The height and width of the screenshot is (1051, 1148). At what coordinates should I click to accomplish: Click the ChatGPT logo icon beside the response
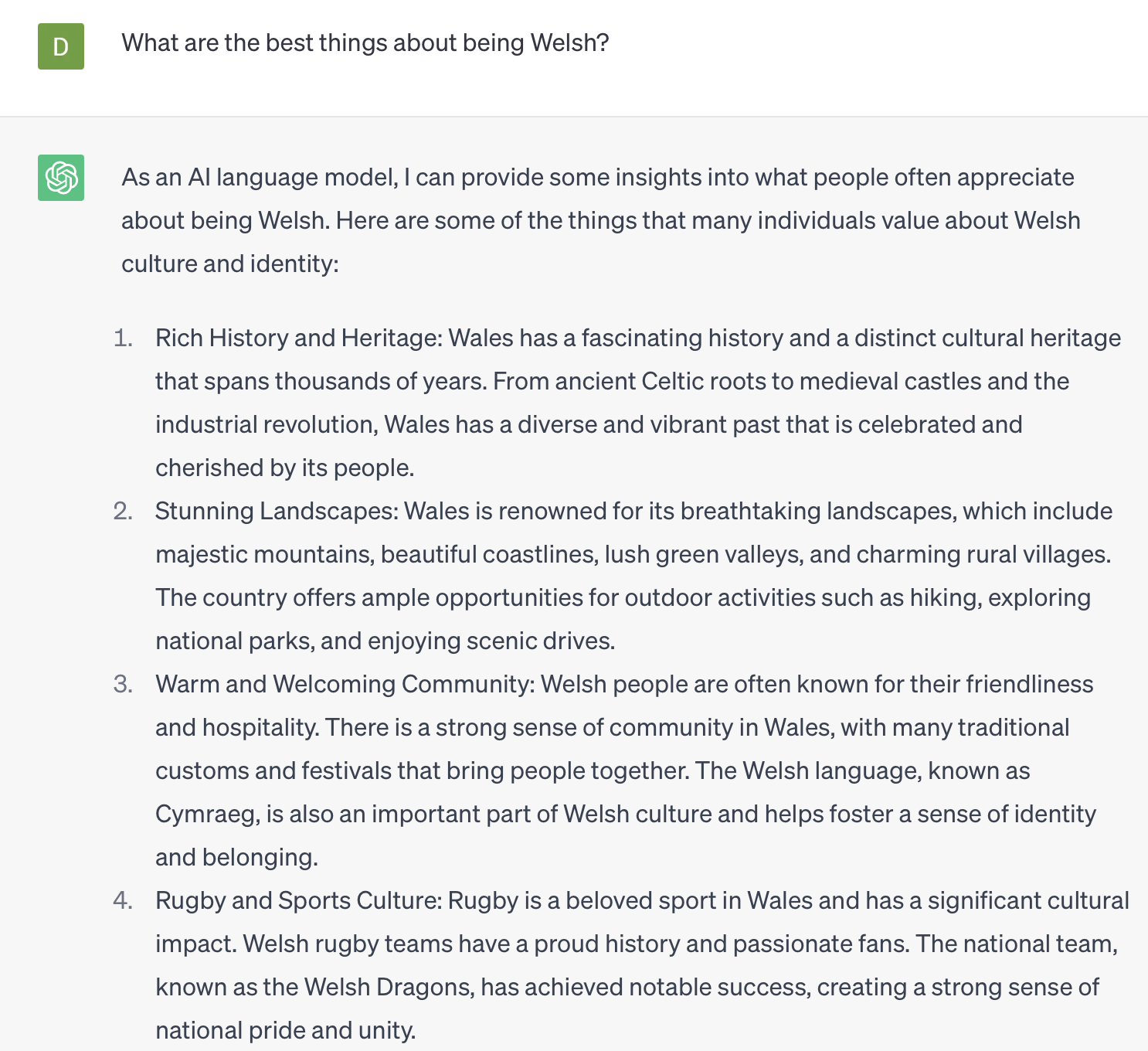tap(61, 178)
